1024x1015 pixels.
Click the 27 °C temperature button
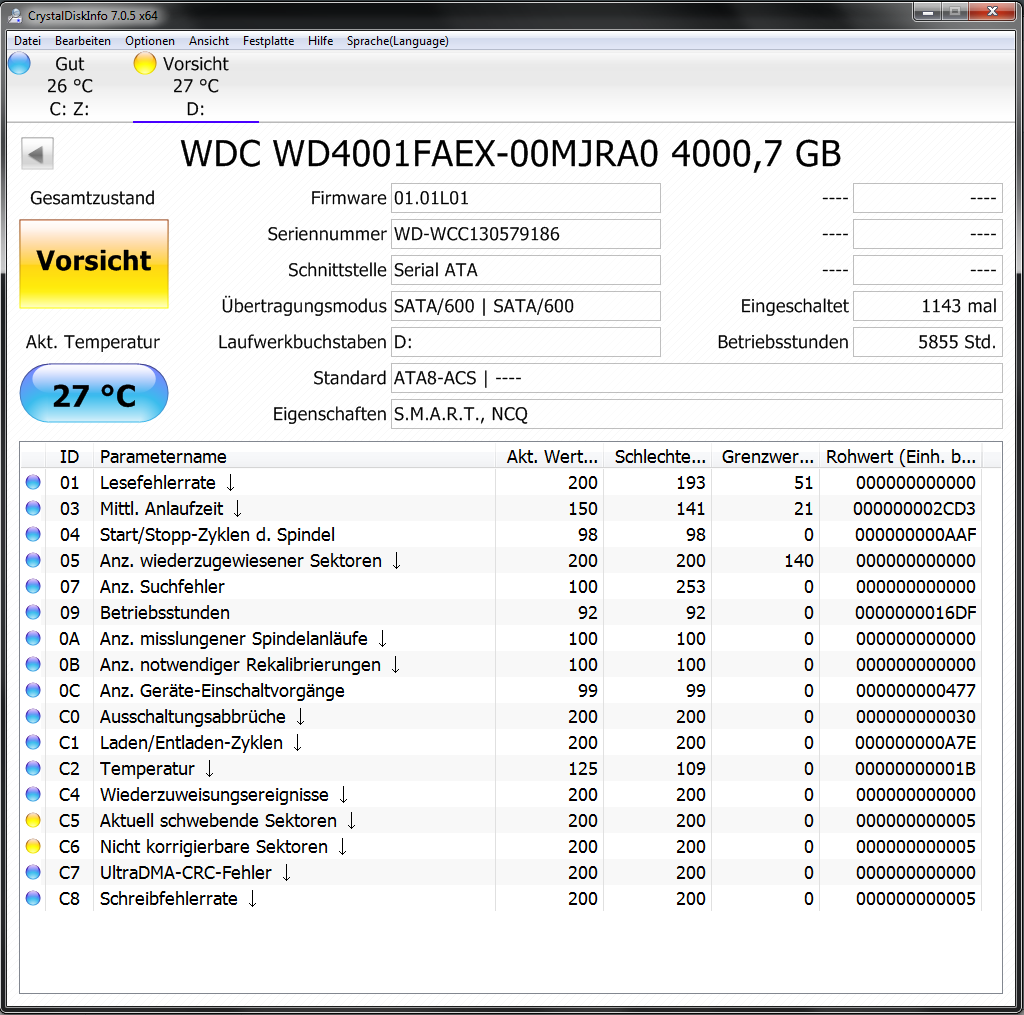click(94, 393)
